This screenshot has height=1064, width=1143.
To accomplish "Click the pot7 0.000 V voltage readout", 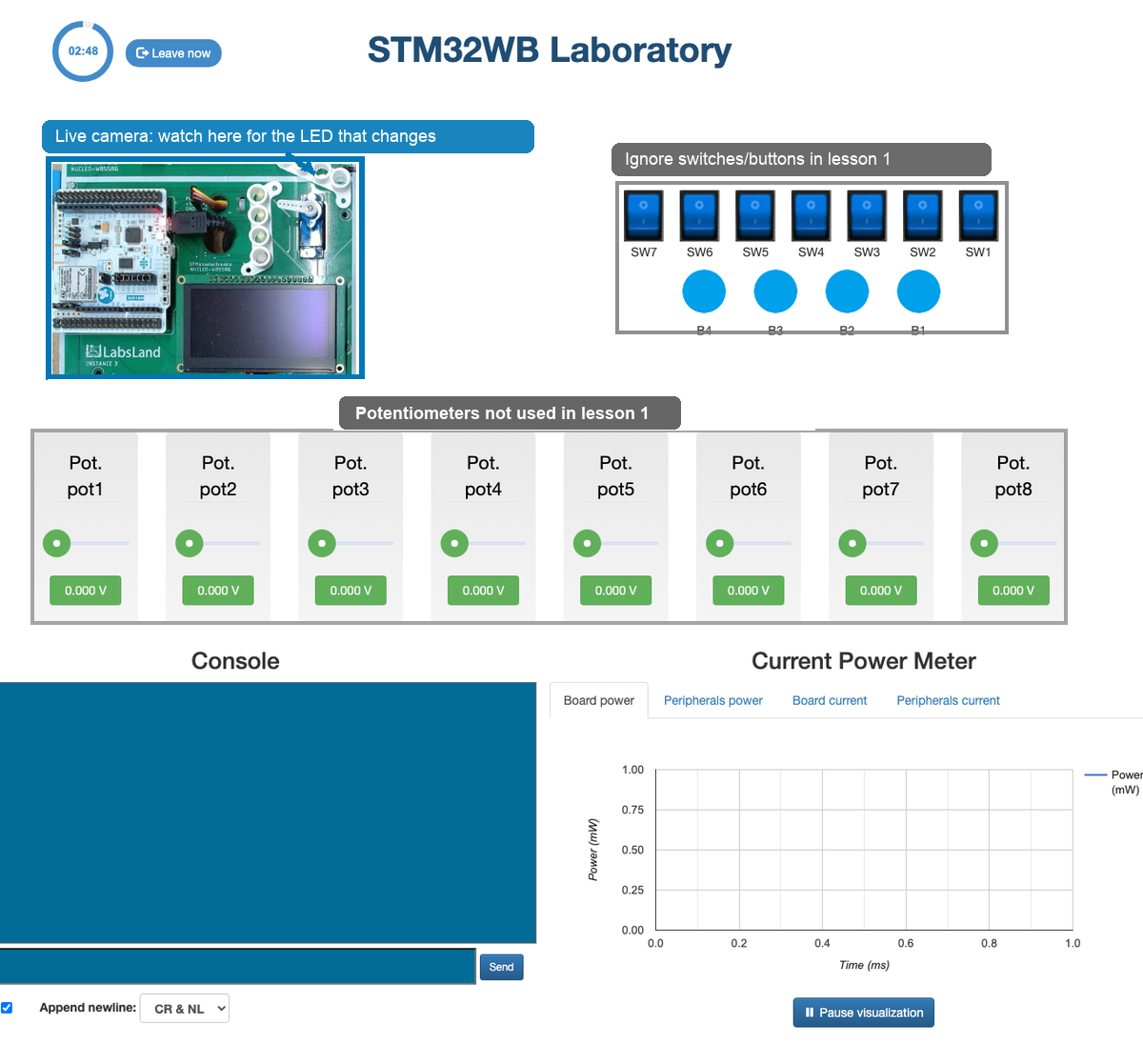I will coord(880,591).
